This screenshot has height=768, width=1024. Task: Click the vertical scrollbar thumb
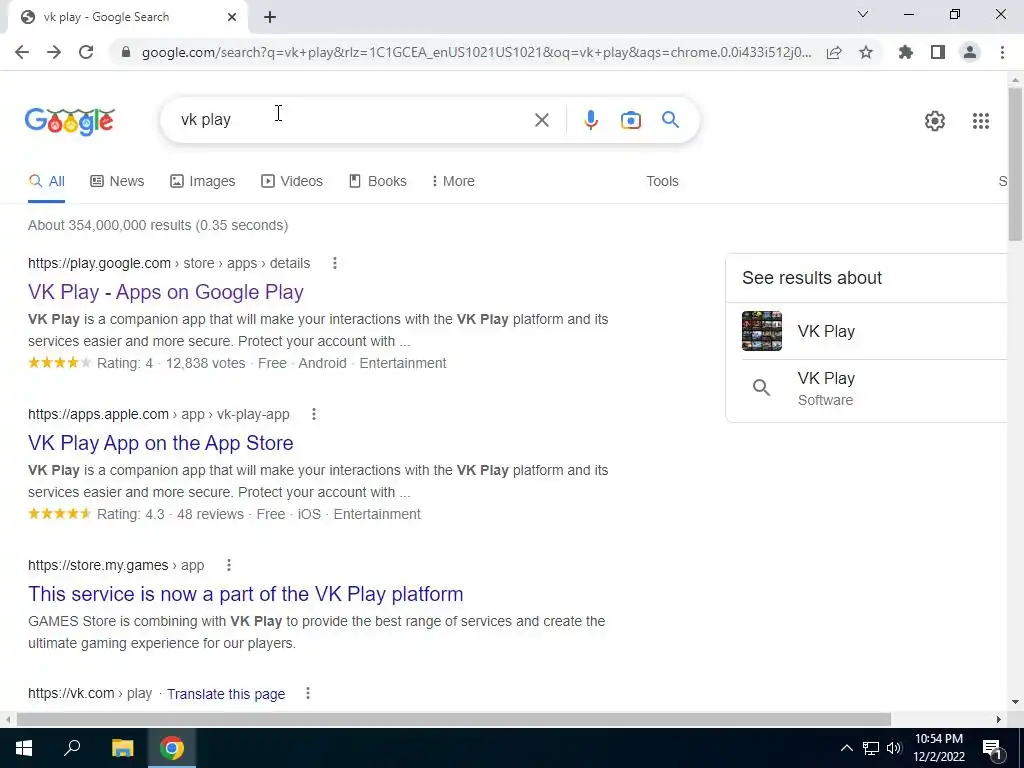coord(1016,163)
